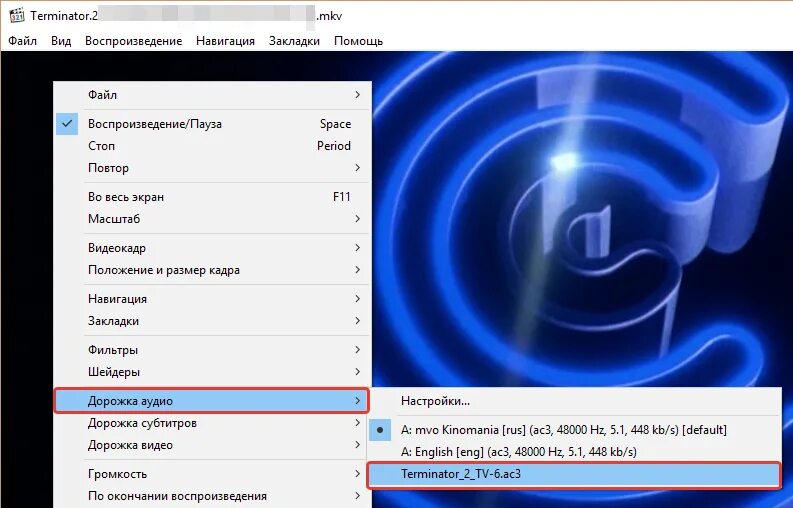This screenshot has width=793, height=508.
Task: Select mvo Kinomania [rus] audio track
Action: click(575, 430)
